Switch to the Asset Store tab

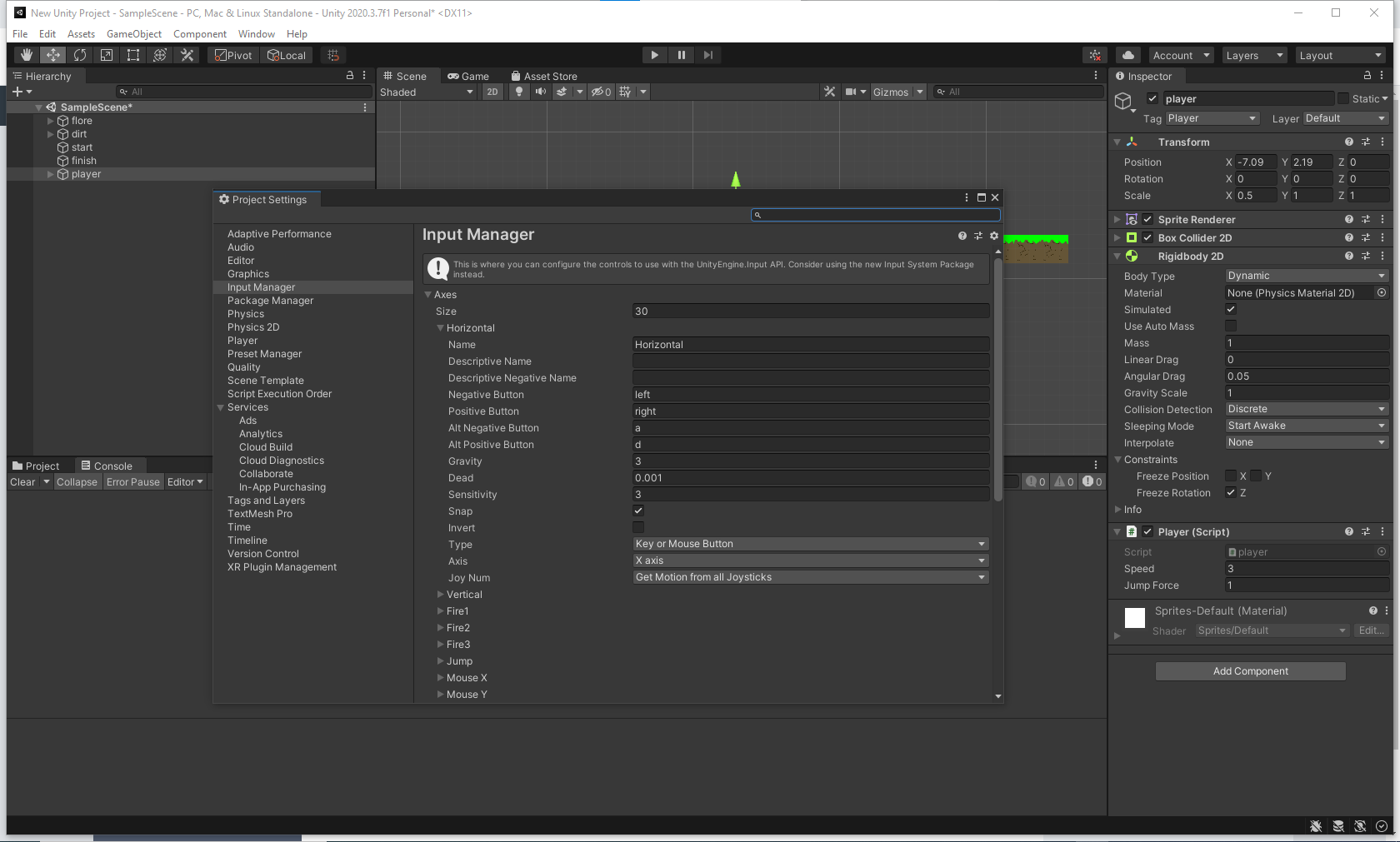(544, 76)
